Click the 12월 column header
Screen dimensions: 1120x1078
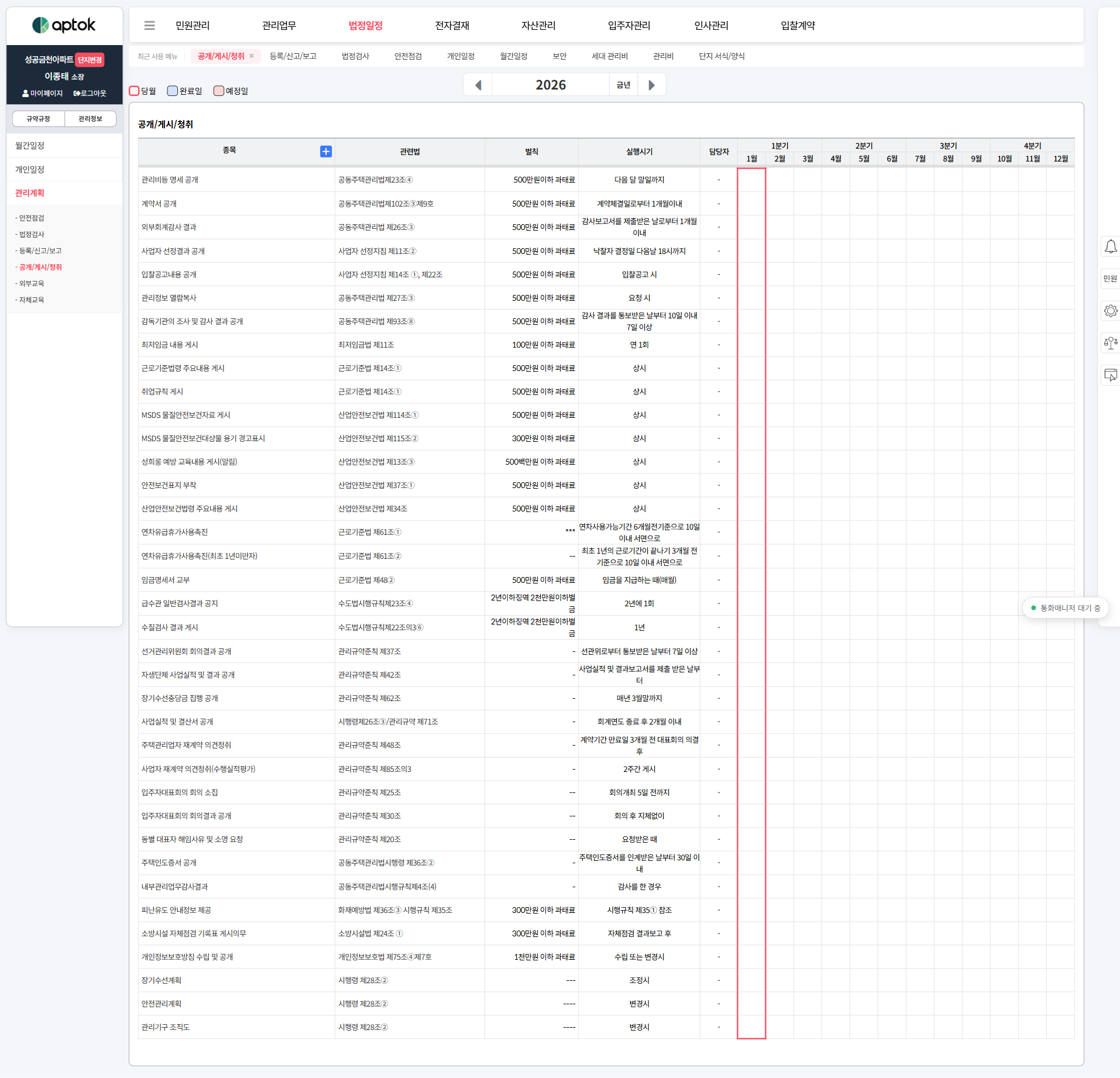coord(1060,159)
